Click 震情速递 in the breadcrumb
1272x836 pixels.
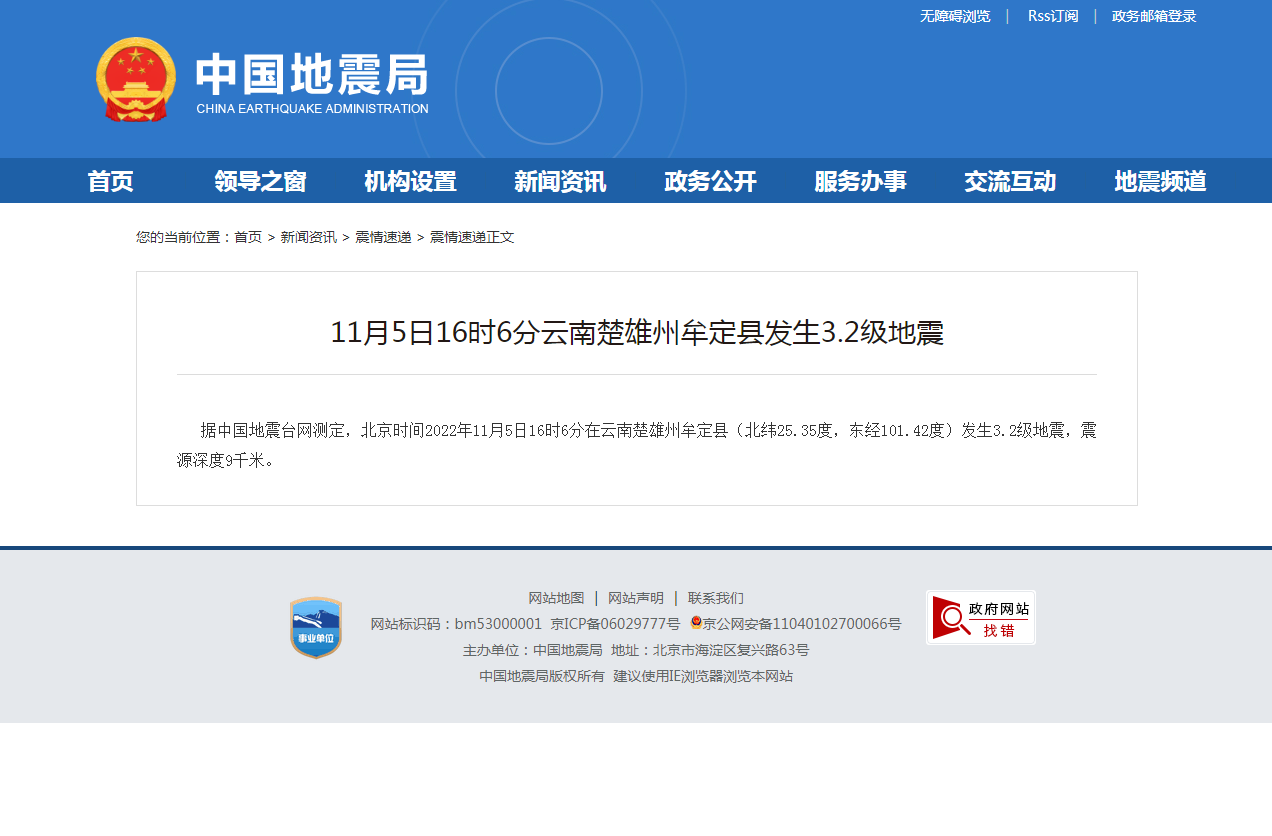tap(383, 237)
